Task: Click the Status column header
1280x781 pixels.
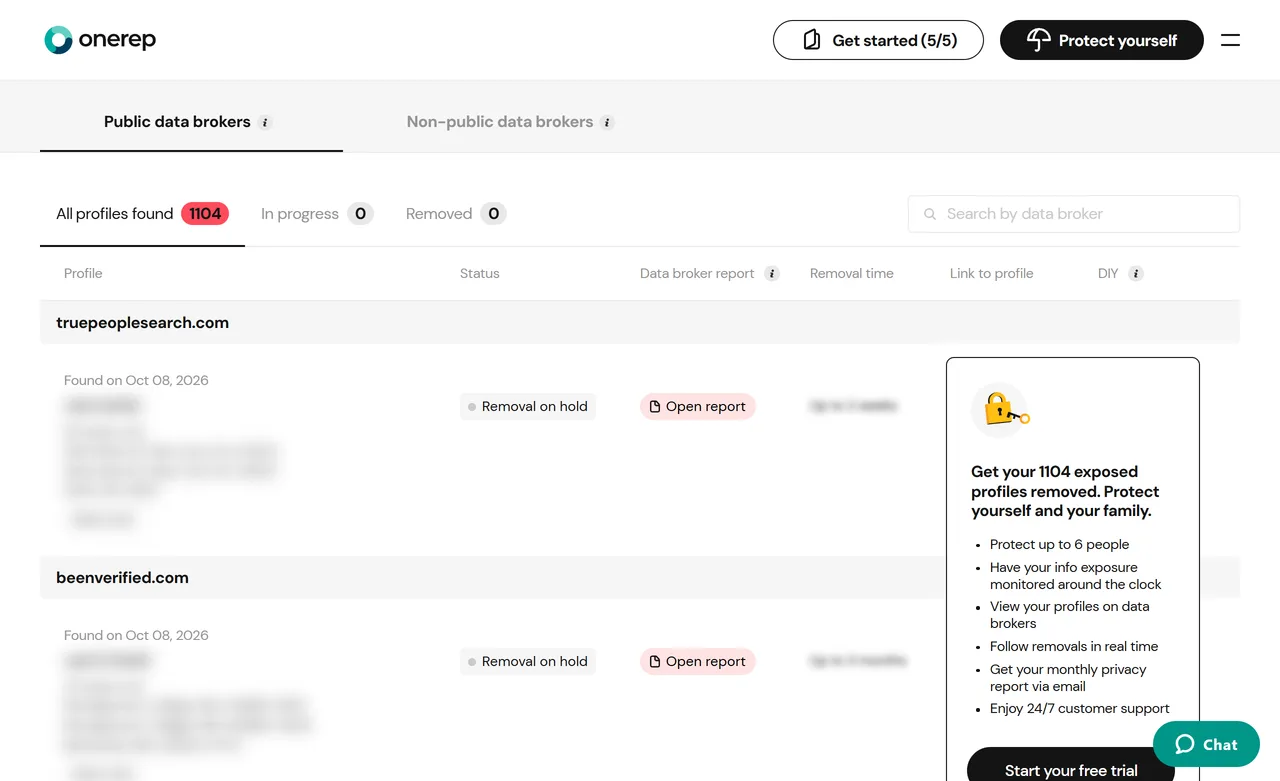Action: 479,273
